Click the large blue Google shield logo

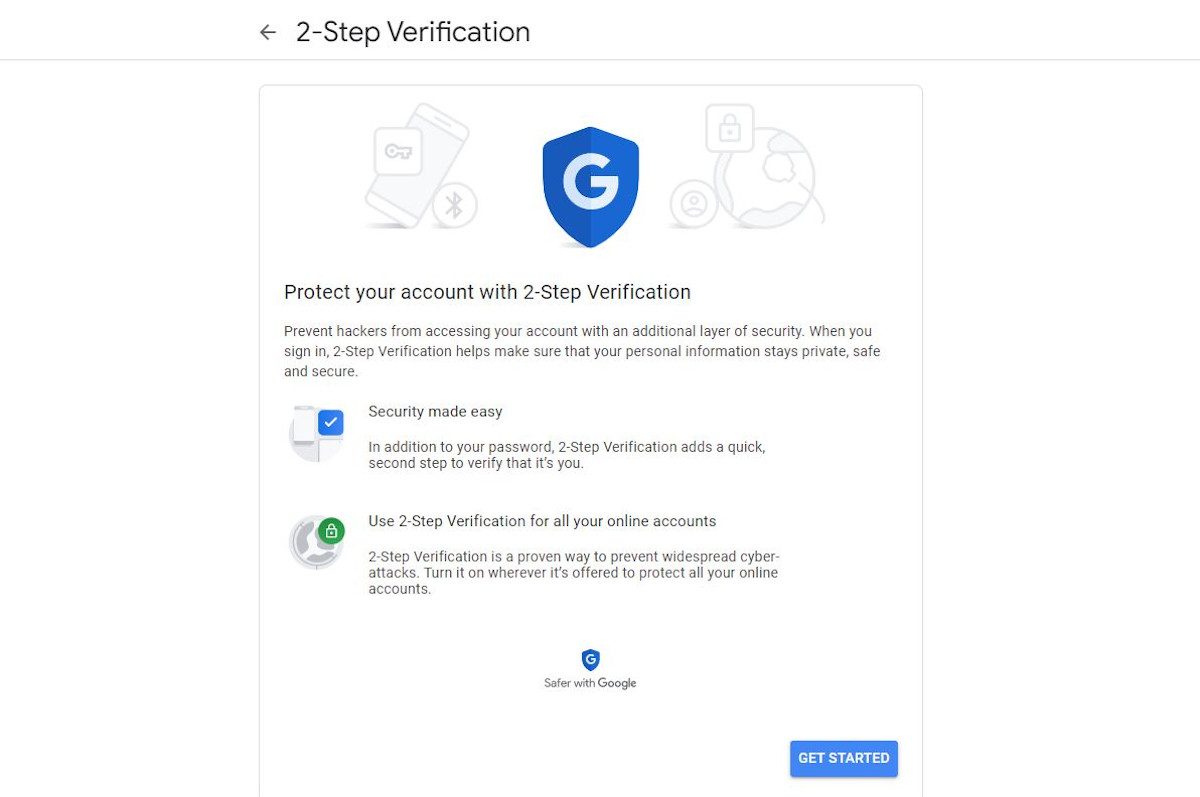pyautogui.click(x=590, y=186)
